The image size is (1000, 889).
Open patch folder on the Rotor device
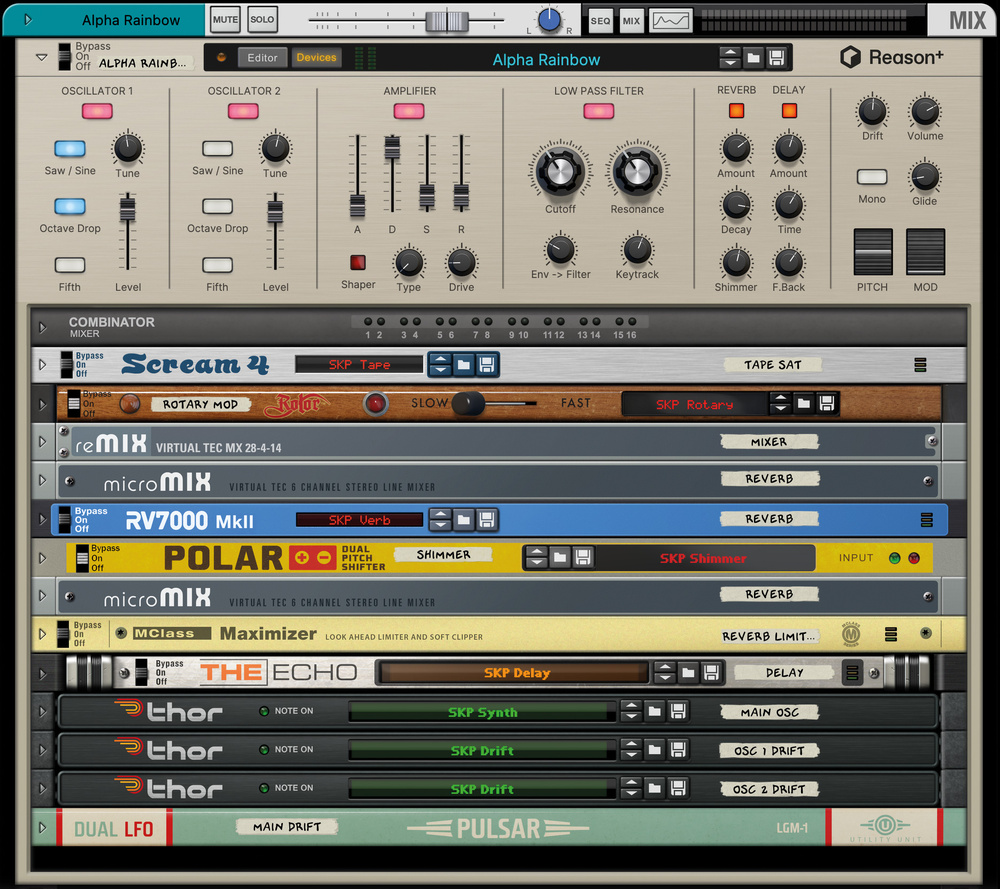pos(804,404)
